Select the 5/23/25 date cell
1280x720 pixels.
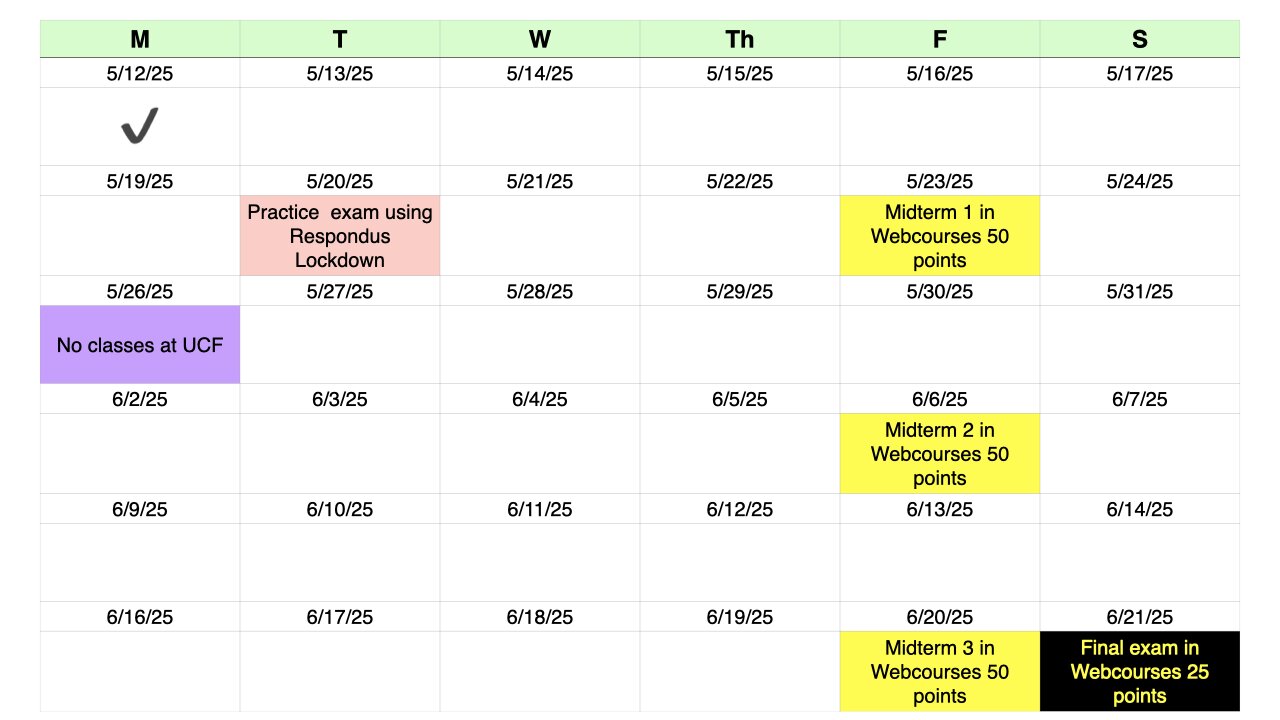940,181
